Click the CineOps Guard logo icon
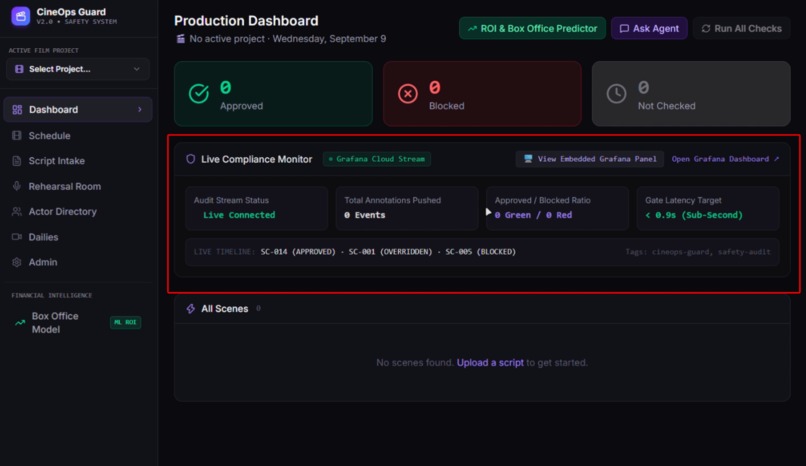 (x=21, y=16)
